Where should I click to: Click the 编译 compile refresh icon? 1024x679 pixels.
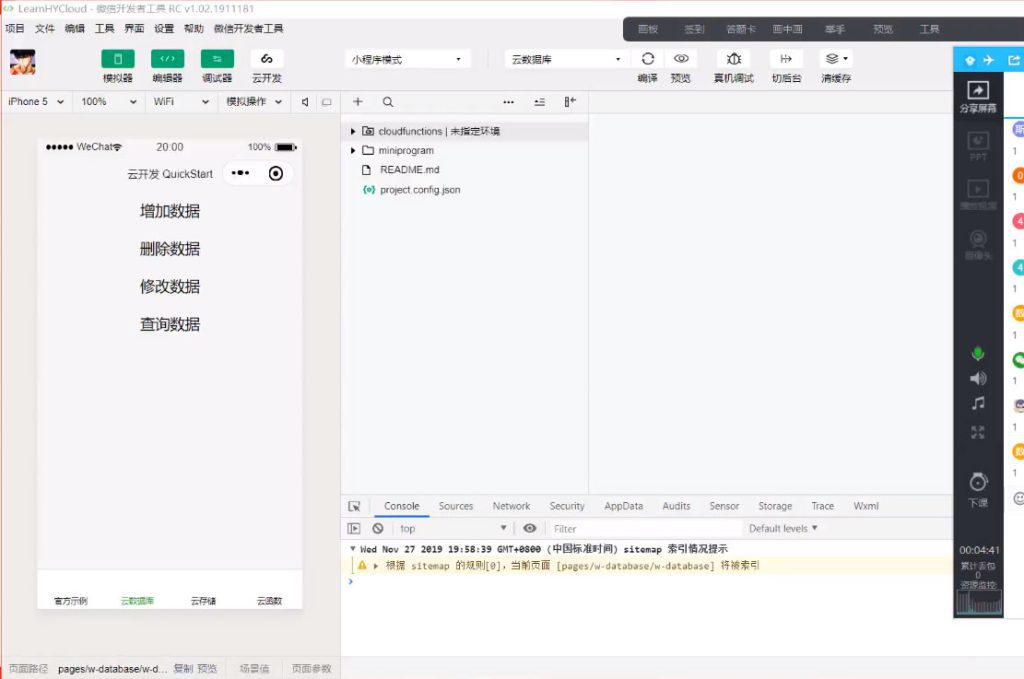point(648,59)
